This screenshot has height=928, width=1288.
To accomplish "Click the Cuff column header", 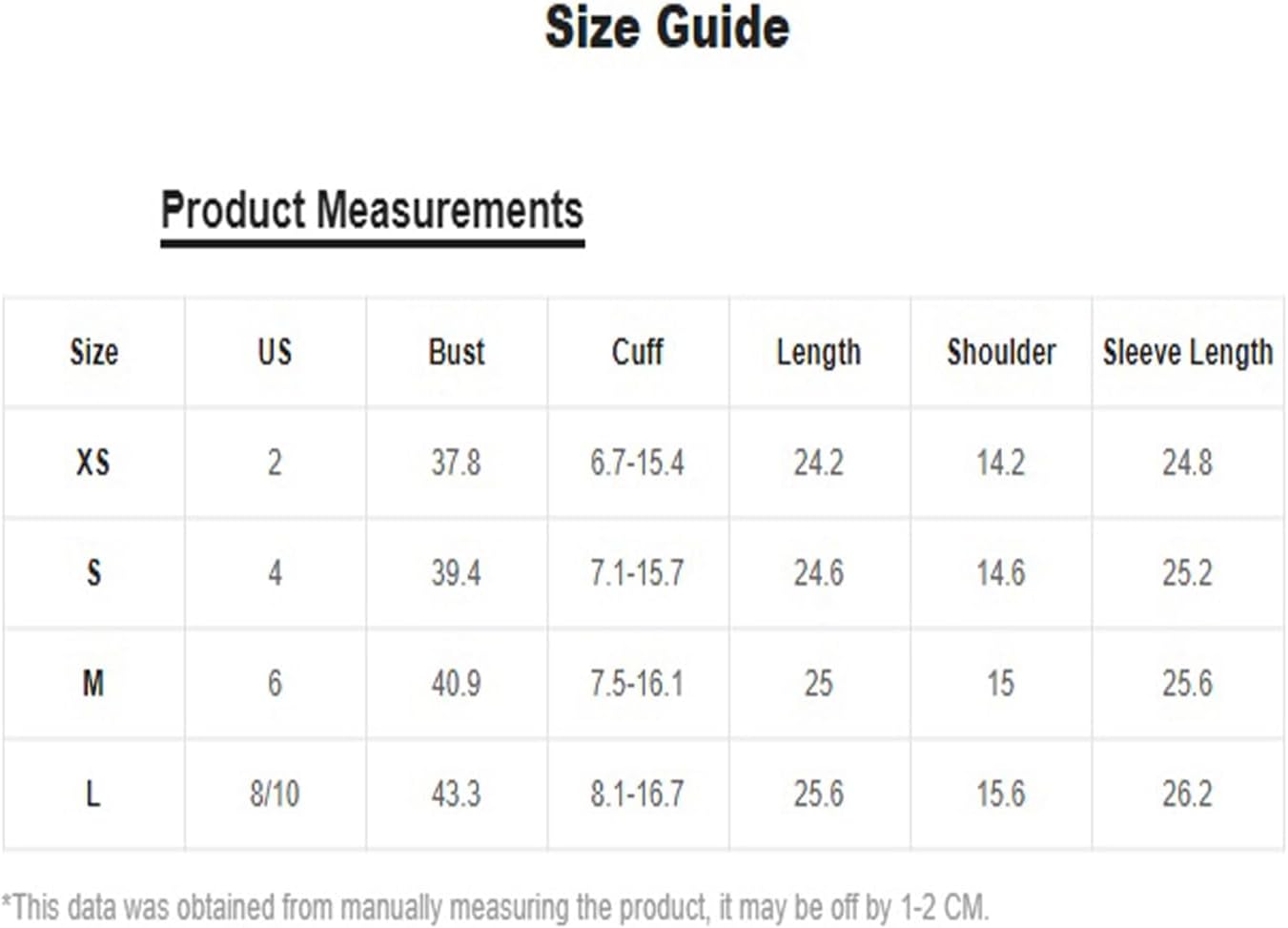I will 637,352.
